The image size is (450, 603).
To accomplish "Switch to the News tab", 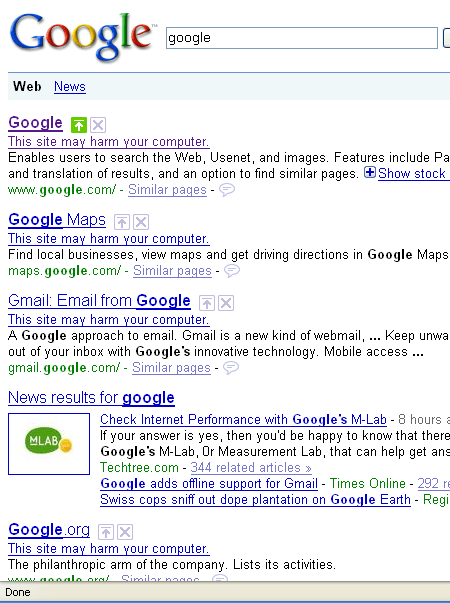I will click(70, 87).
